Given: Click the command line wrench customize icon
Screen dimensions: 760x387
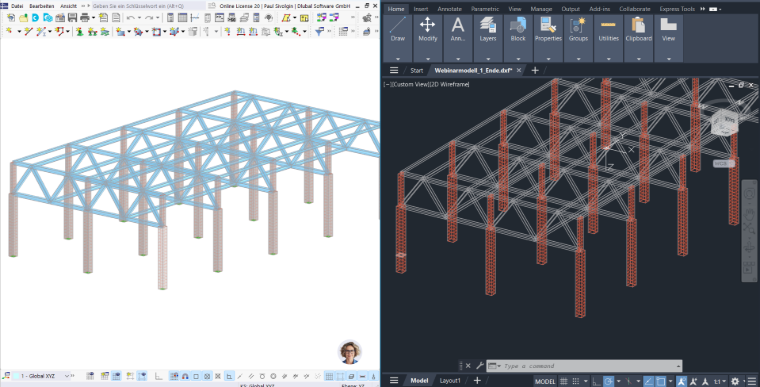Looking at the screenshot, I should [x=479, y=366].
